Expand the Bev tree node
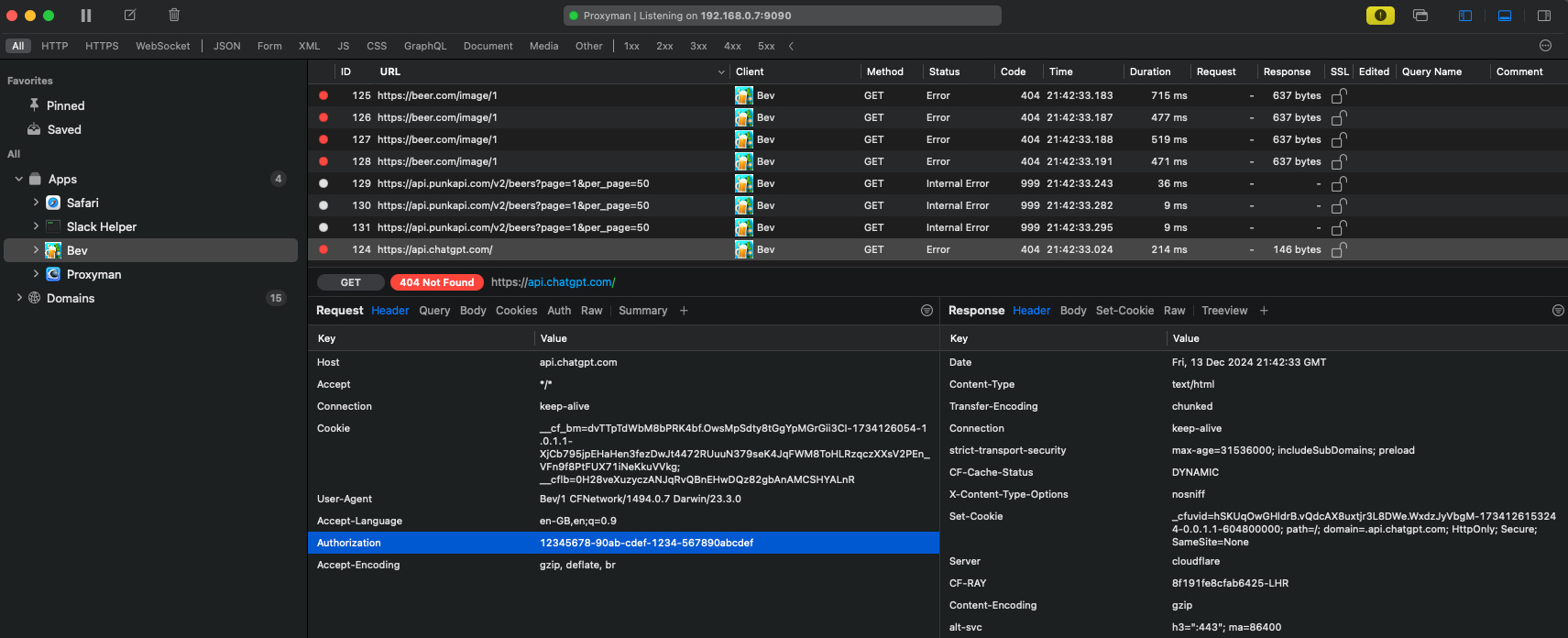The width and height of the screenshot is (1568, 638). pyautogui.click(x=36, y=250)
